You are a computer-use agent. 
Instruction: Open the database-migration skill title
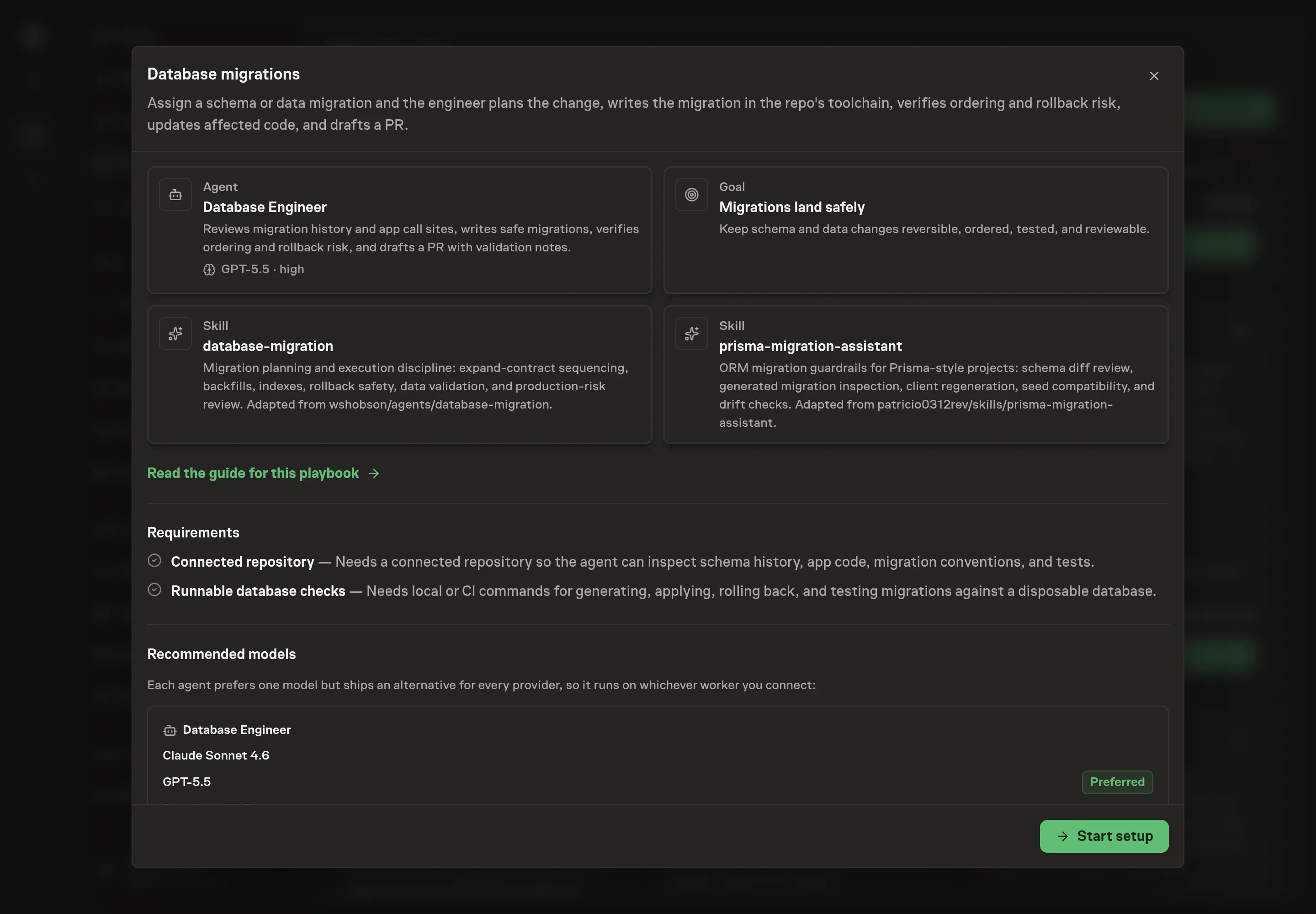[268, 346]
